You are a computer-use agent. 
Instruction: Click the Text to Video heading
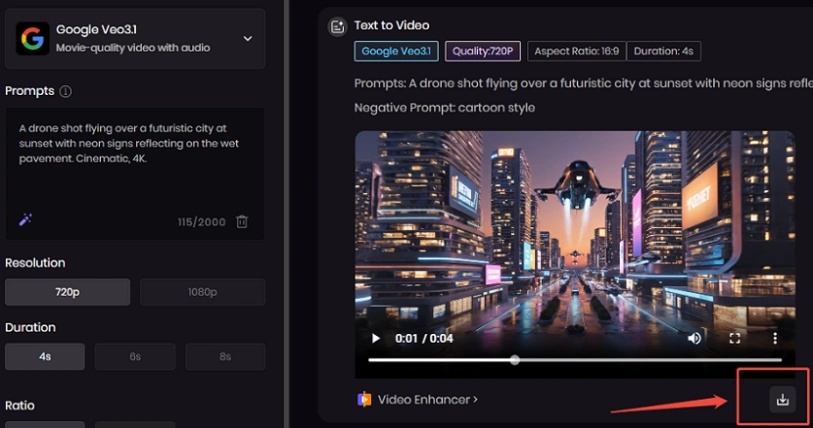click(x=391, y=25)
